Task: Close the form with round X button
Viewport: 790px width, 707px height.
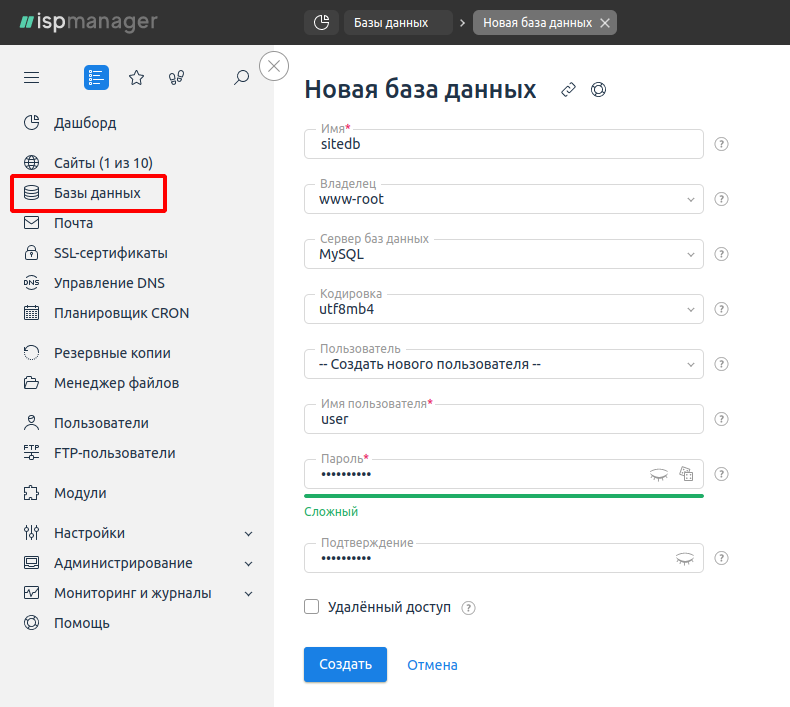Action: 274,66
